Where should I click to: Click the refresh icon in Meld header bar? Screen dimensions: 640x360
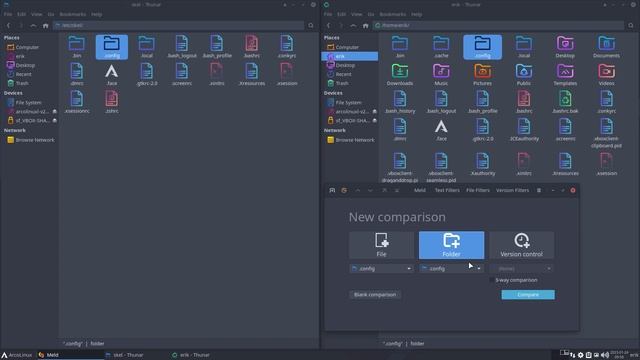pos(344,190)
